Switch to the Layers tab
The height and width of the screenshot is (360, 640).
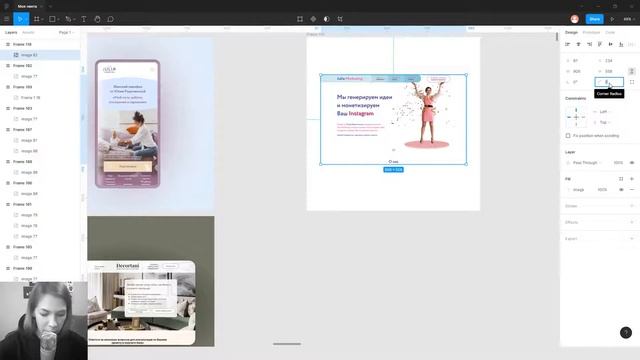pos(11,32)
